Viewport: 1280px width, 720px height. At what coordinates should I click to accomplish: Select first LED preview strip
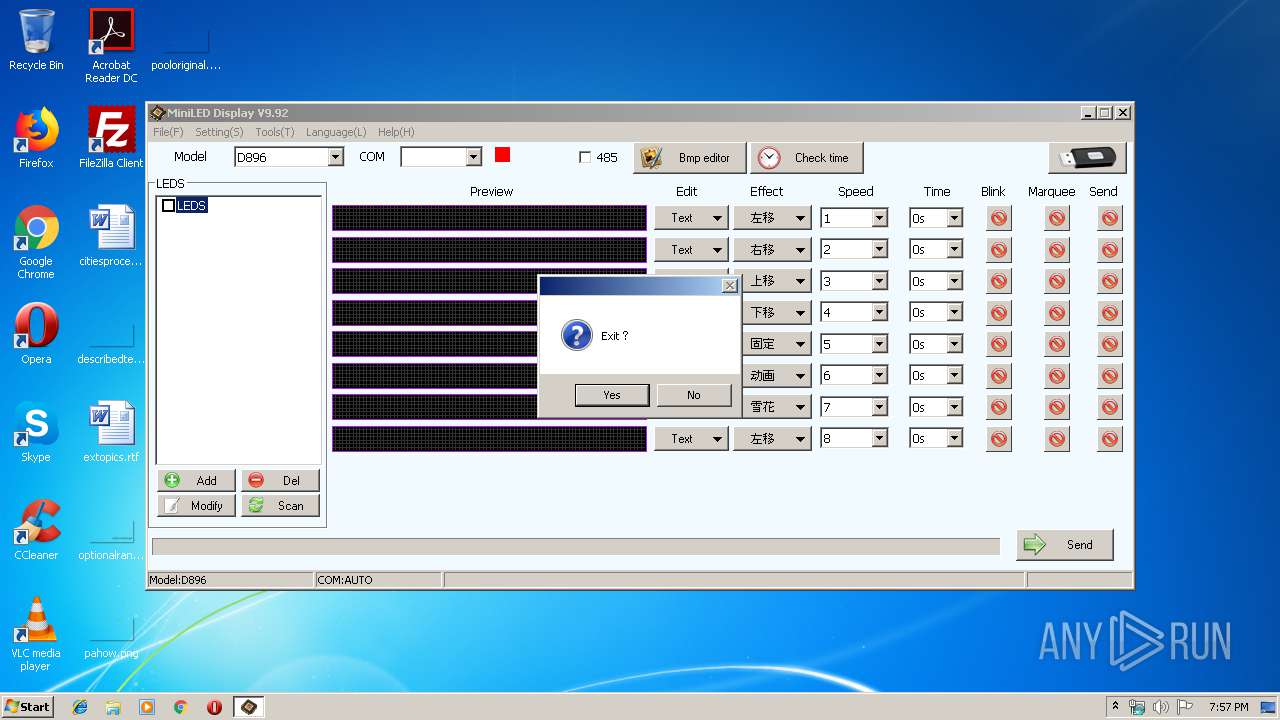coord(489,218)
